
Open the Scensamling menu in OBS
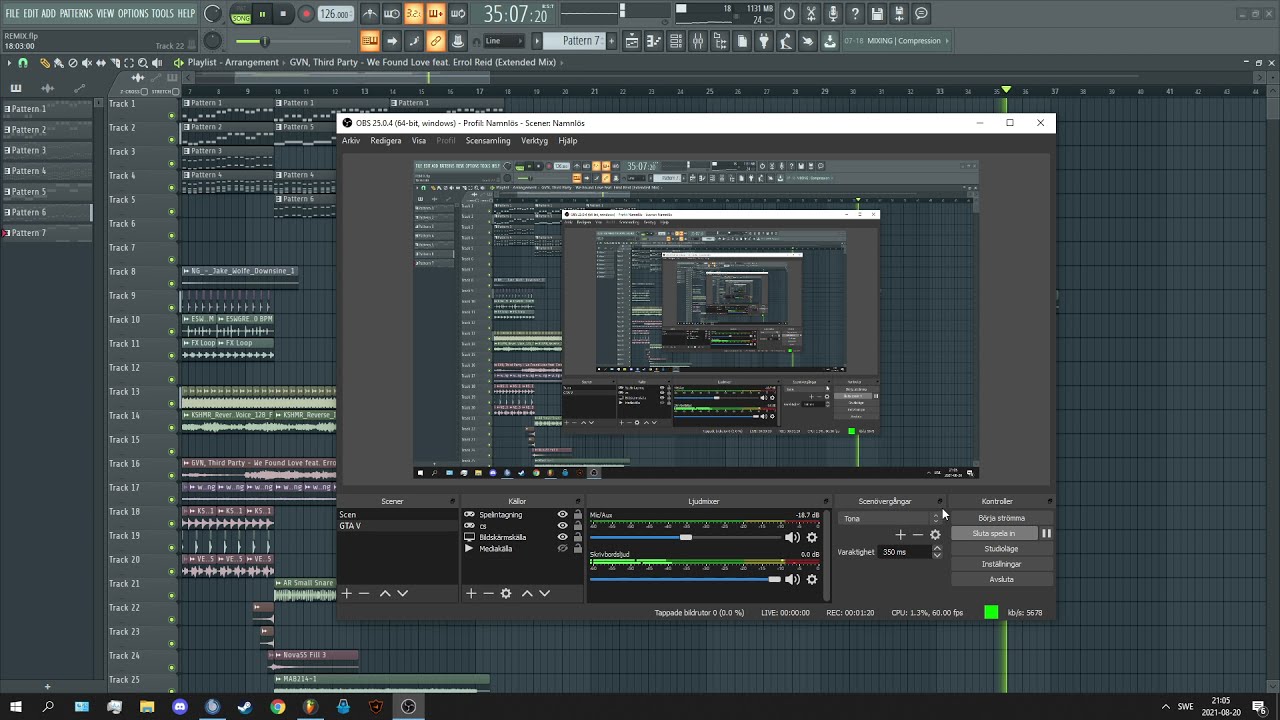[488, 141]
